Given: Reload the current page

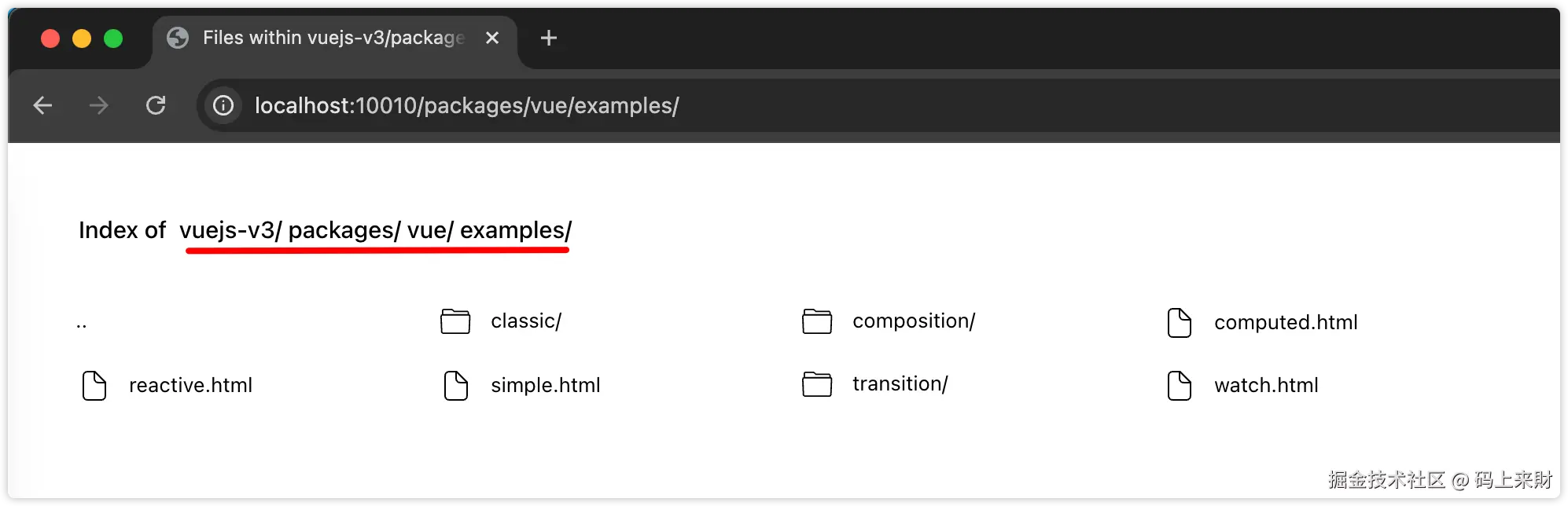Looking at the screenshot, I should (x=156, y=105).
